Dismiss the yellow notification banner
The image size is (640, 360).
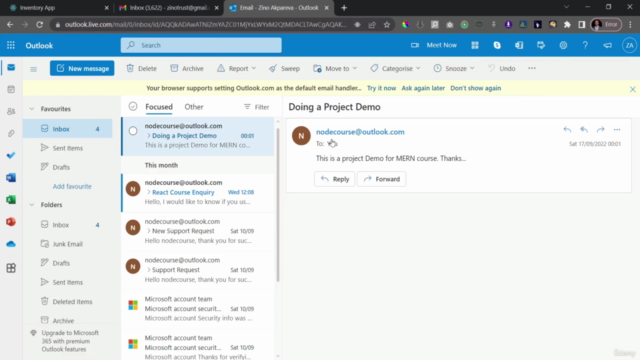pyautogui.click(x=632, y=89)
